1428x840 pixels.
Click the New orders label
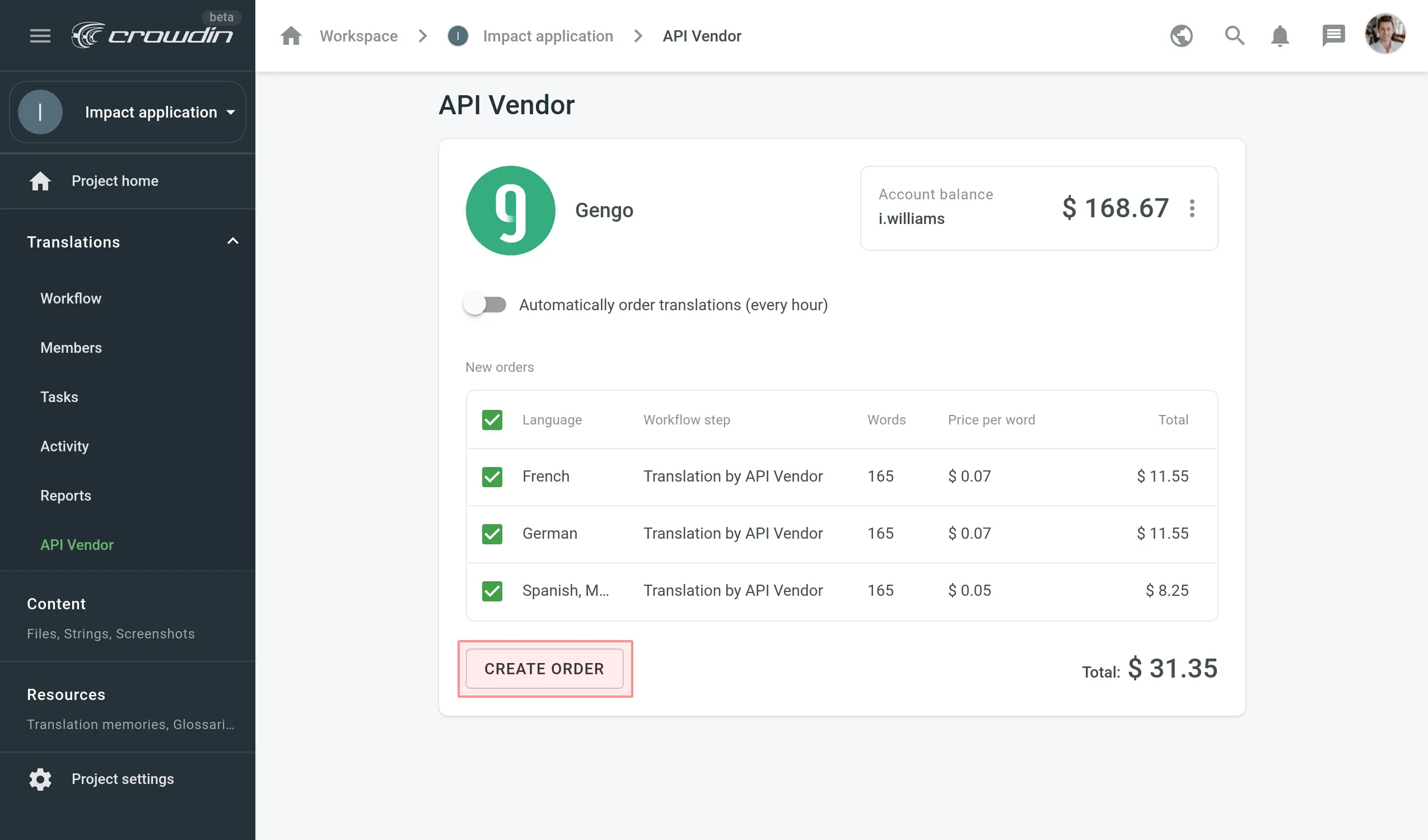pos(499,367)
